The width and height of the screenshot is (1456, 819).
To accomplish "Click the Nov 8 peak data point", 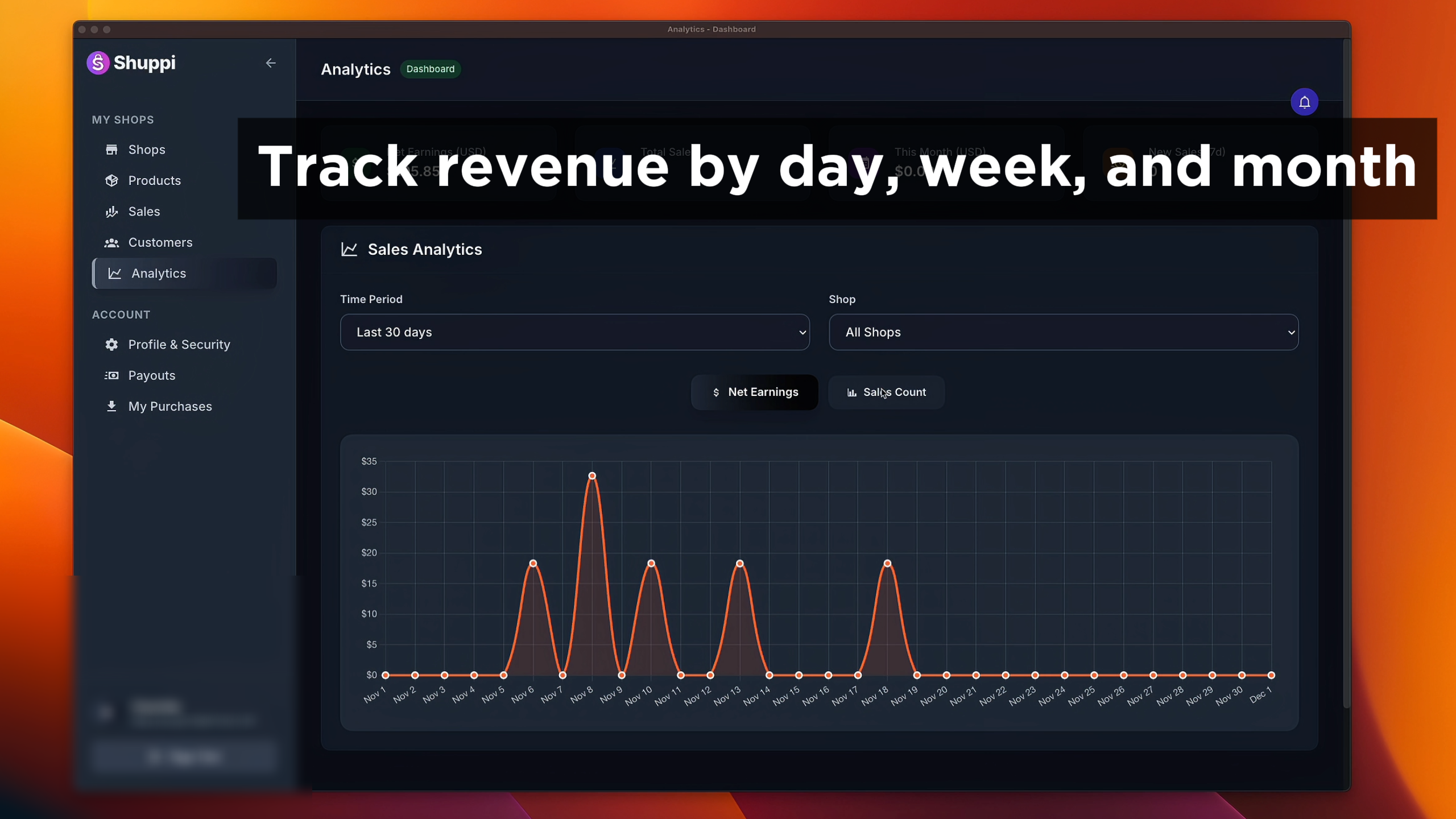I will point(592,476).
